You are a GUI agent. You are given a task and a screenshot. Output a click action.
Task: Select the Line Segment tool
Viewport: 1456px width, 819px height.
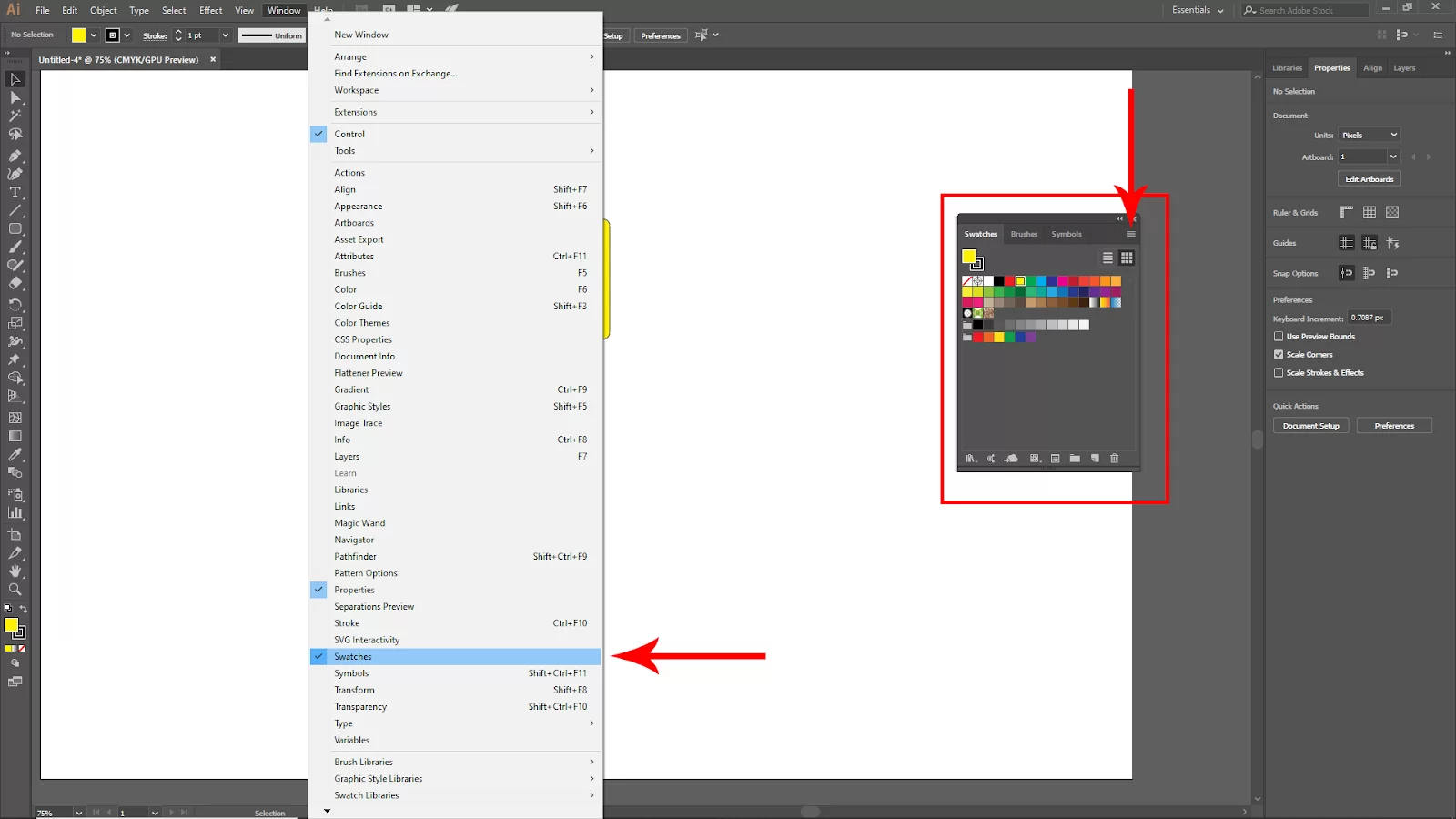tap(15, 210)
